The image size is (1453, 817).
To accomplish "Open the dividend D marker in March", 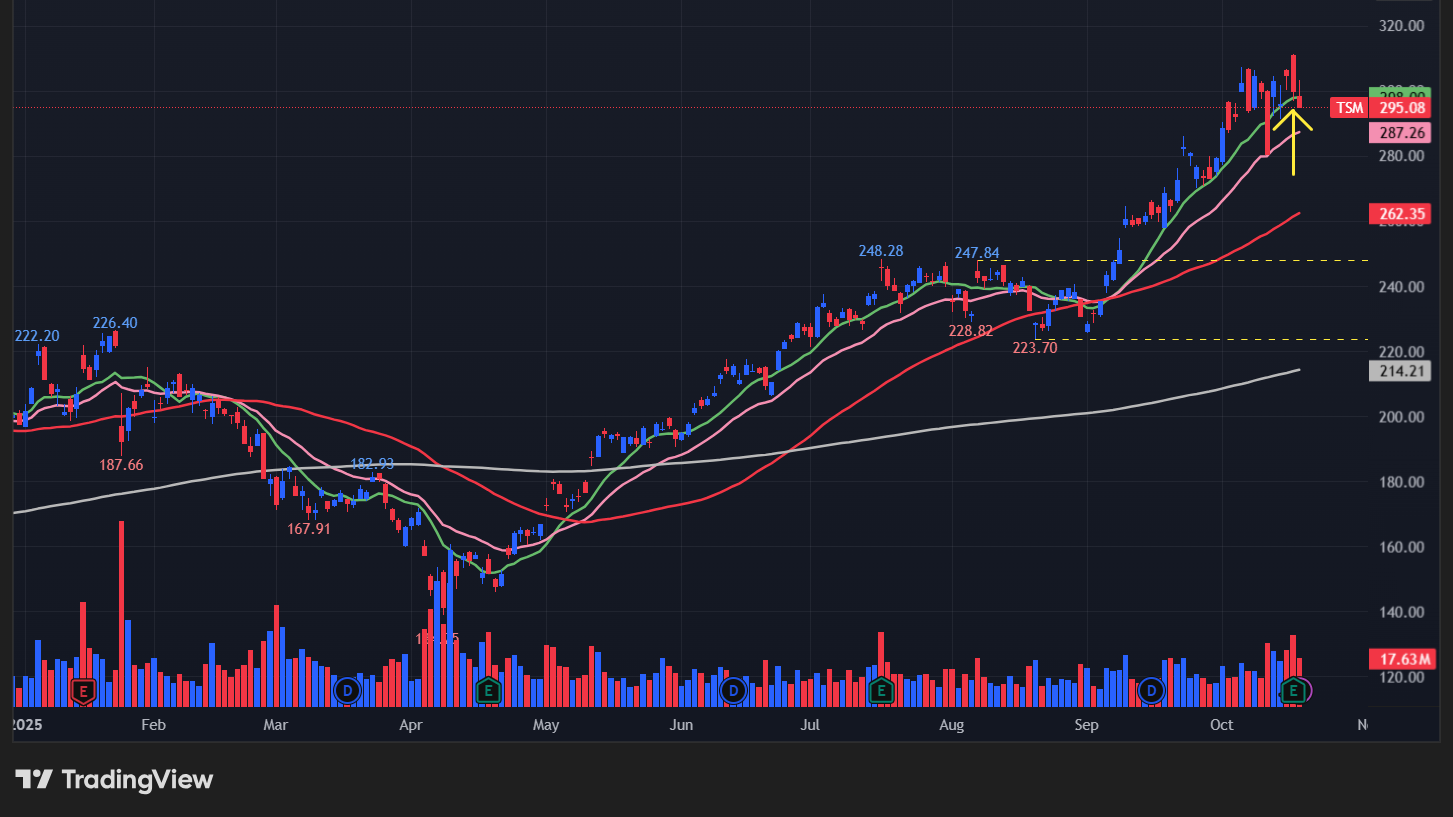I will point(347,690).
